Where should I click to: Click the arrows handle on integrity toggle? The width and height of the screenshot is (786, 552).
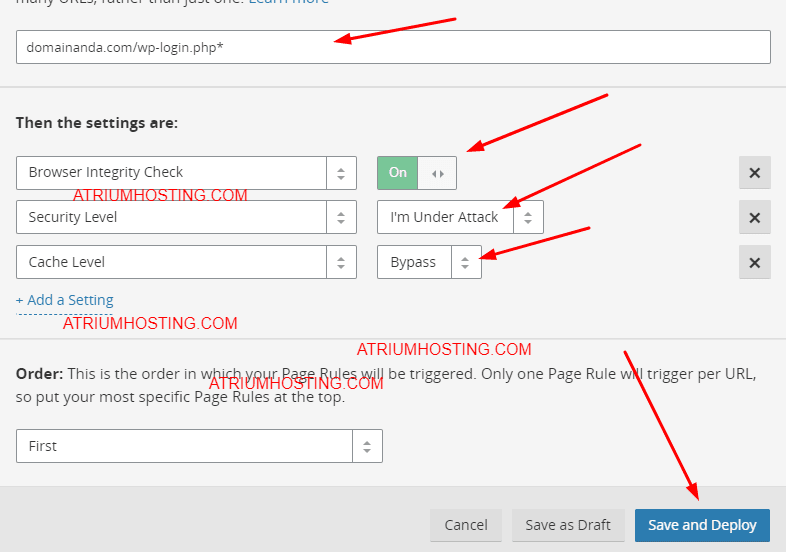[x=437, y=173]
